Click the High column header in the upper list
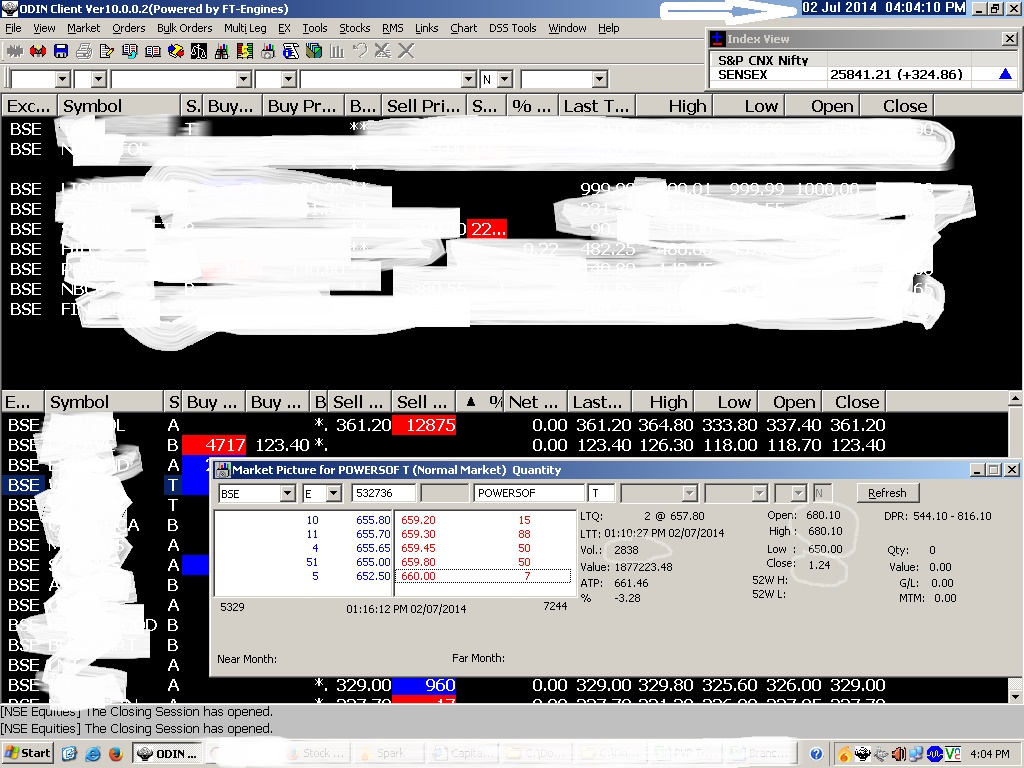 [x=673, y=106]
